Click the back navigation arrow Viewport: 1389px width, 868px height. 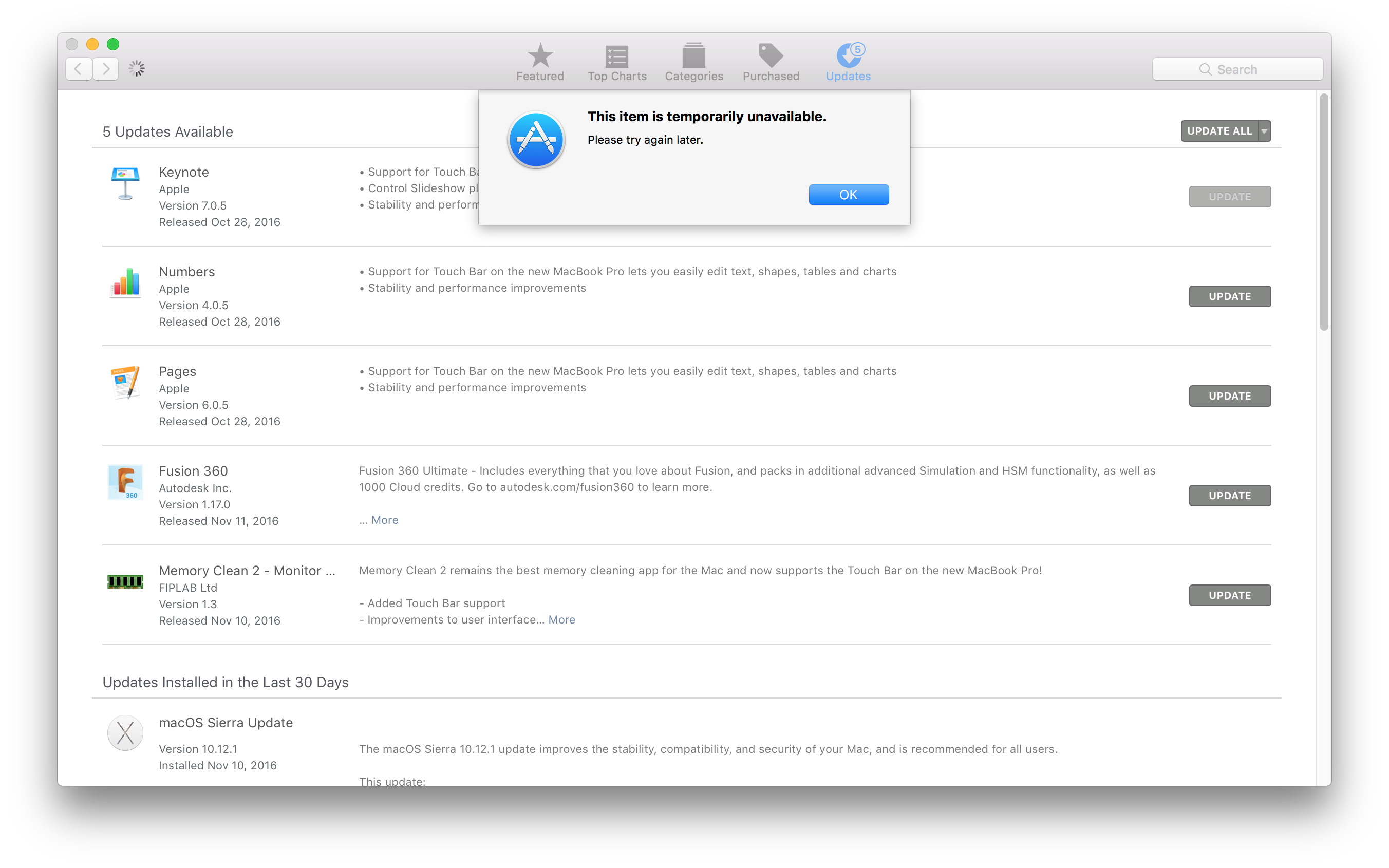(x=78, y=68)
